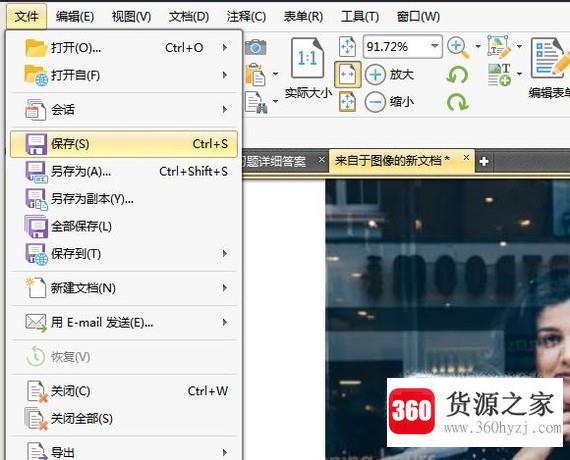Click the 缩小 zoom out button
570x460 pixels.
pyautogui.click(x=390, y=102)
